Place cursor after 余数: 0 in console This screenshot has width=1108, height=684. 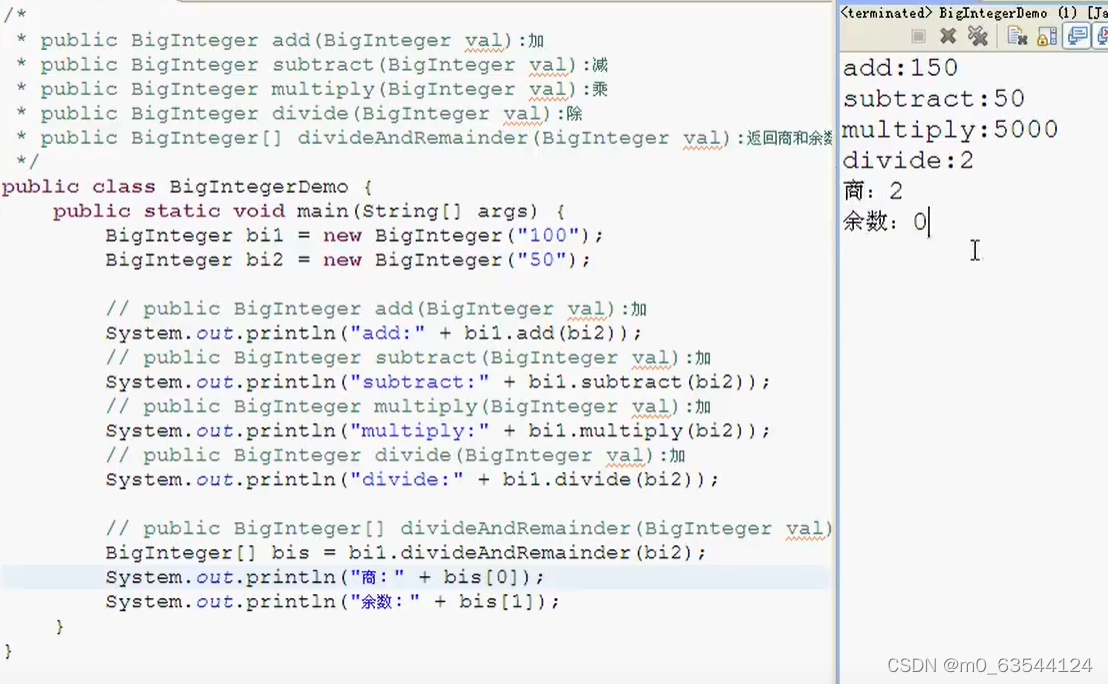click(928, 222)
